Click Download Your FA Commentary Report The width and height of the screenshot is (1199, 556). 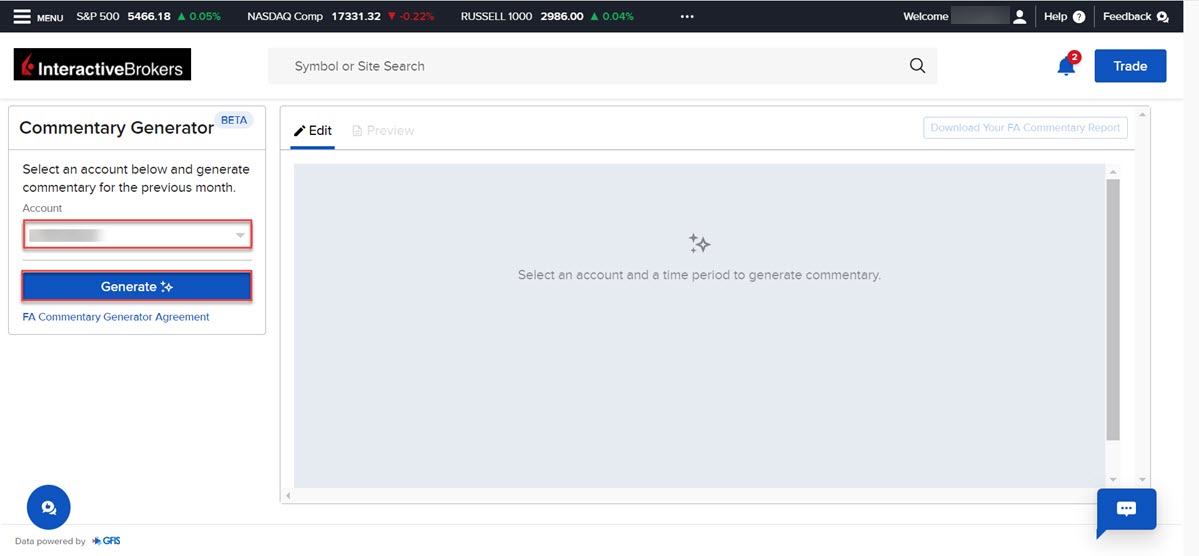[1025, 128]
